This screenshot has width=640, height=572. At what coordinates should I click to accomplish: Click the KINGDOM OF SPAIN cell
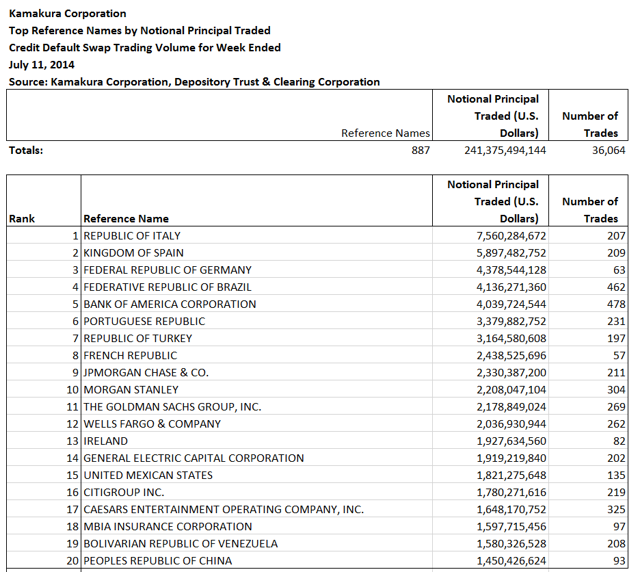coord(256,253)
